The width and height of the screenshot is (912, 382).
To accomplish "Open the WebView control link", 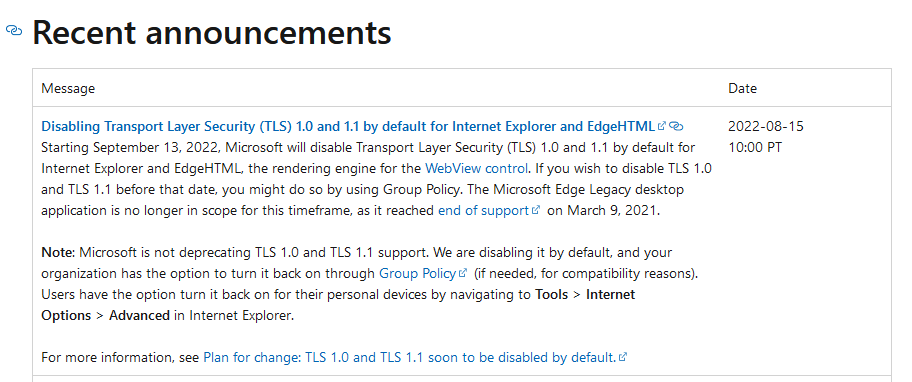I will (x=476, y=169).
